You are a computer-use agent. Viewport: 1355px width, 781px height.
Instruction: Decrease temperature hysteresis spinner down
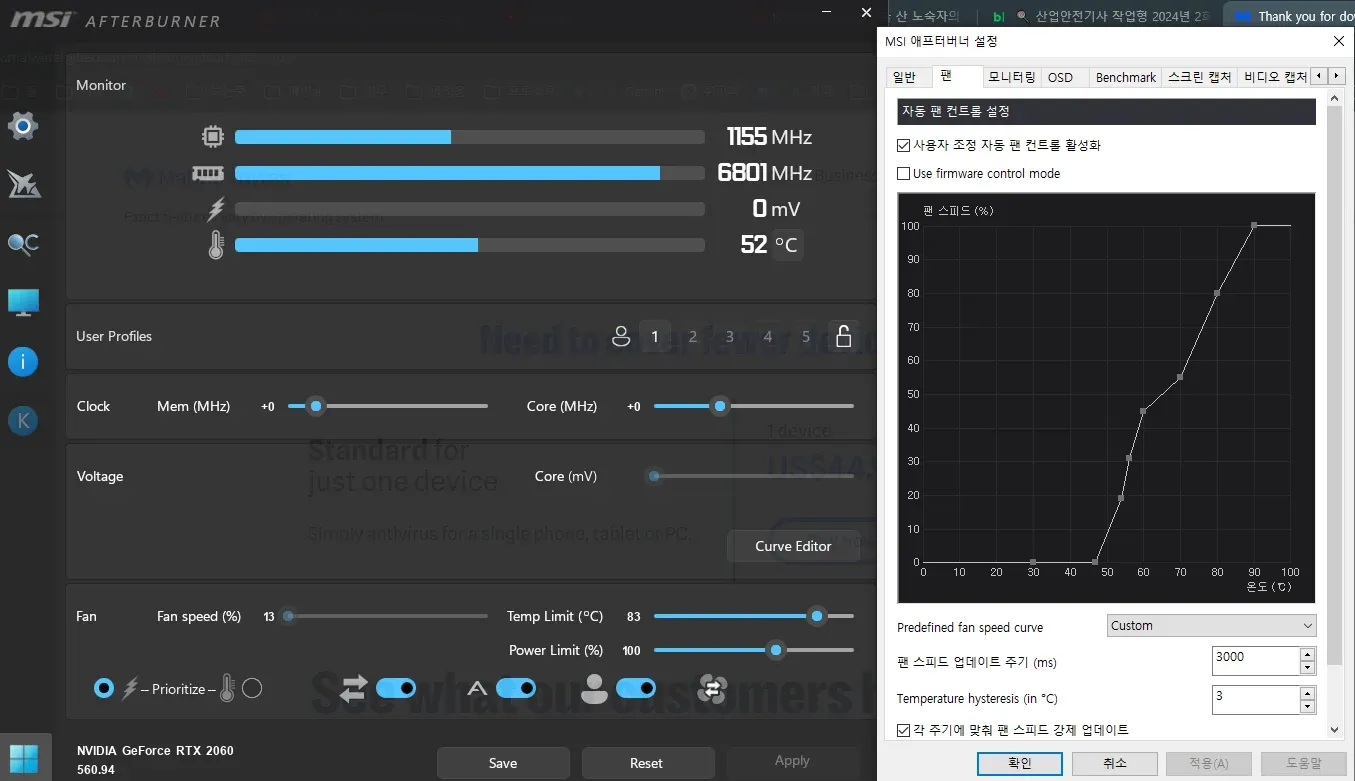(x=1307, y=706)
